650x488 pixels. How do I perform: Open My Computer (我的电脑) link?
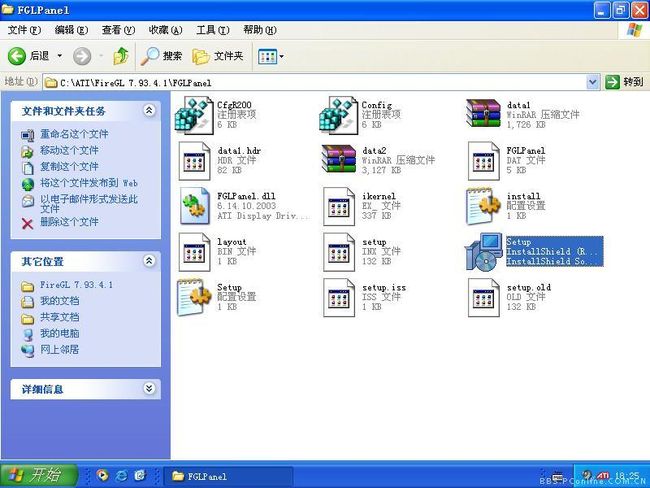(x=59, y=333)
